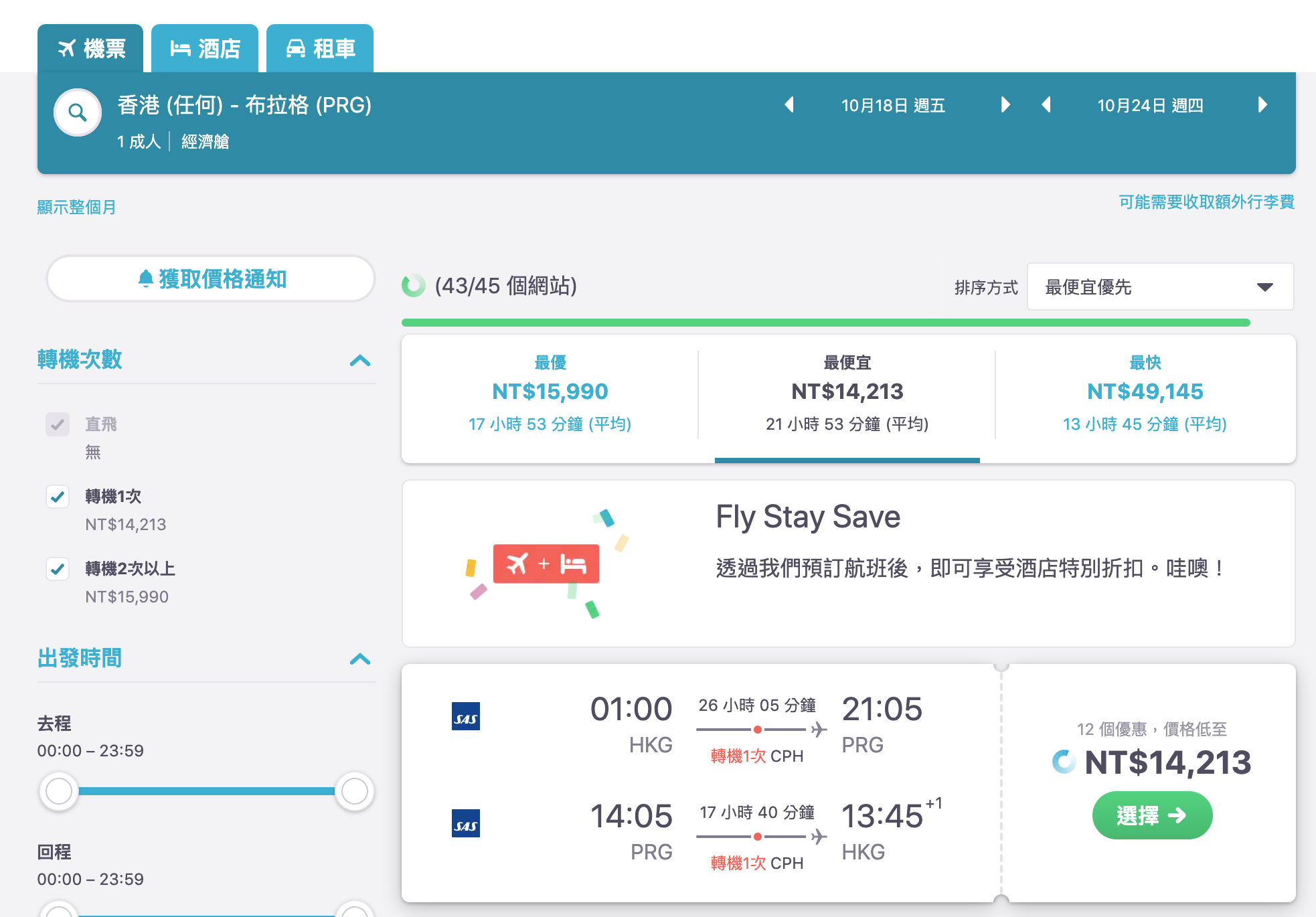Uncheck the 轉機2次以上 filter
Image resolution: width=1316 pixels, height=917 pixels.
[x=58, y=569]
